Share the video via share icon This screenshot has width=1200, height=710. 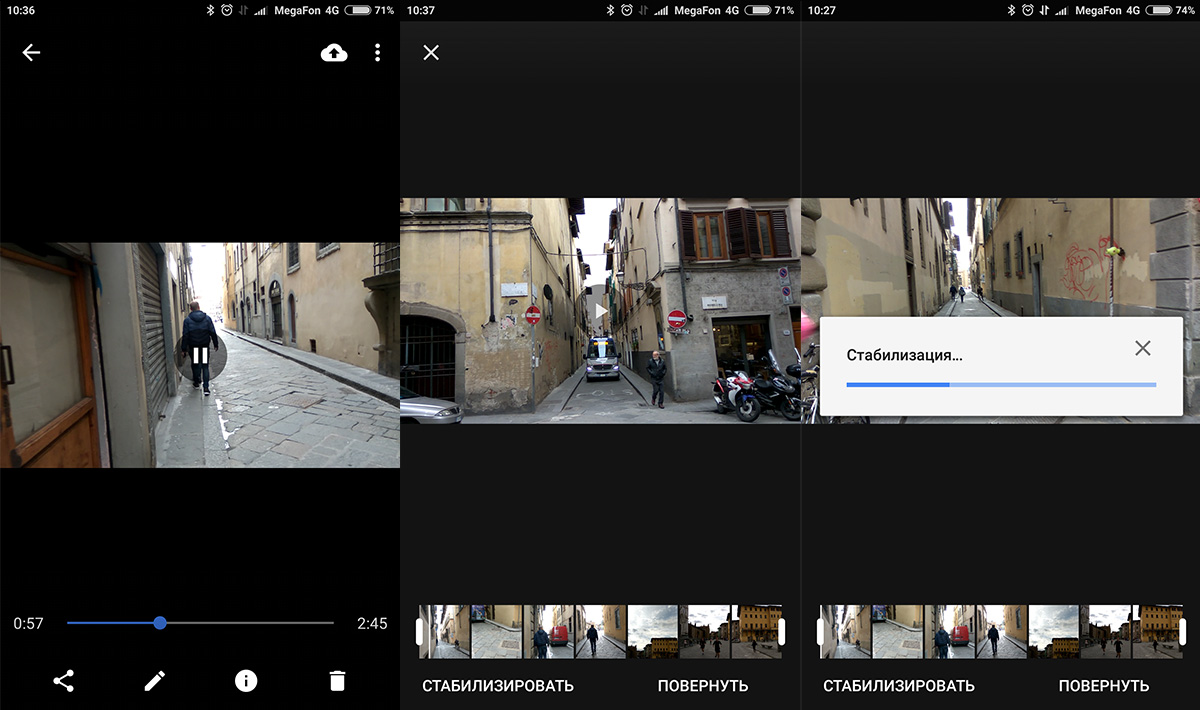point(63,681)
